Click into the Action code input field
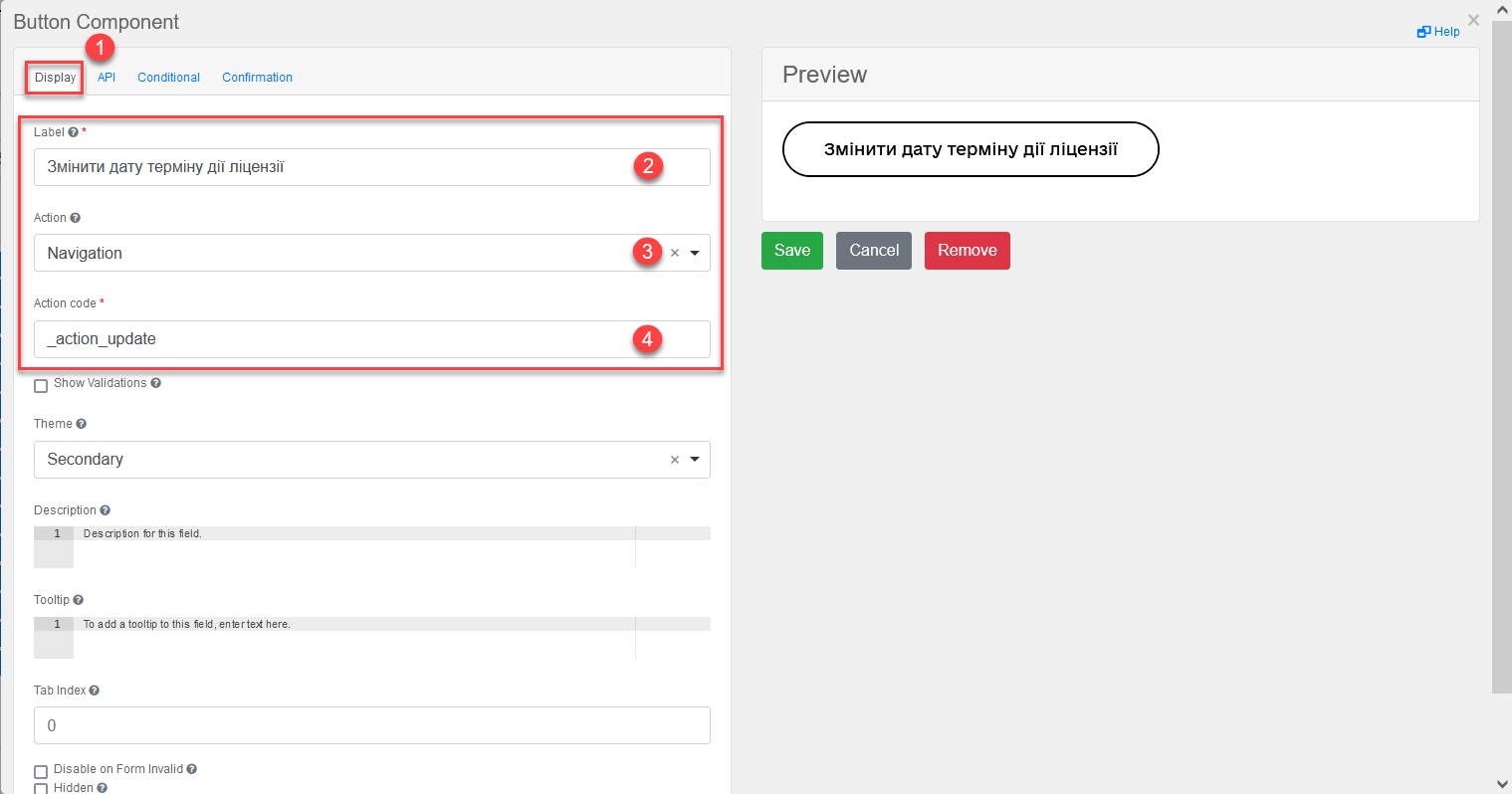Screen dimensions: 1512x794 point(372,339)
